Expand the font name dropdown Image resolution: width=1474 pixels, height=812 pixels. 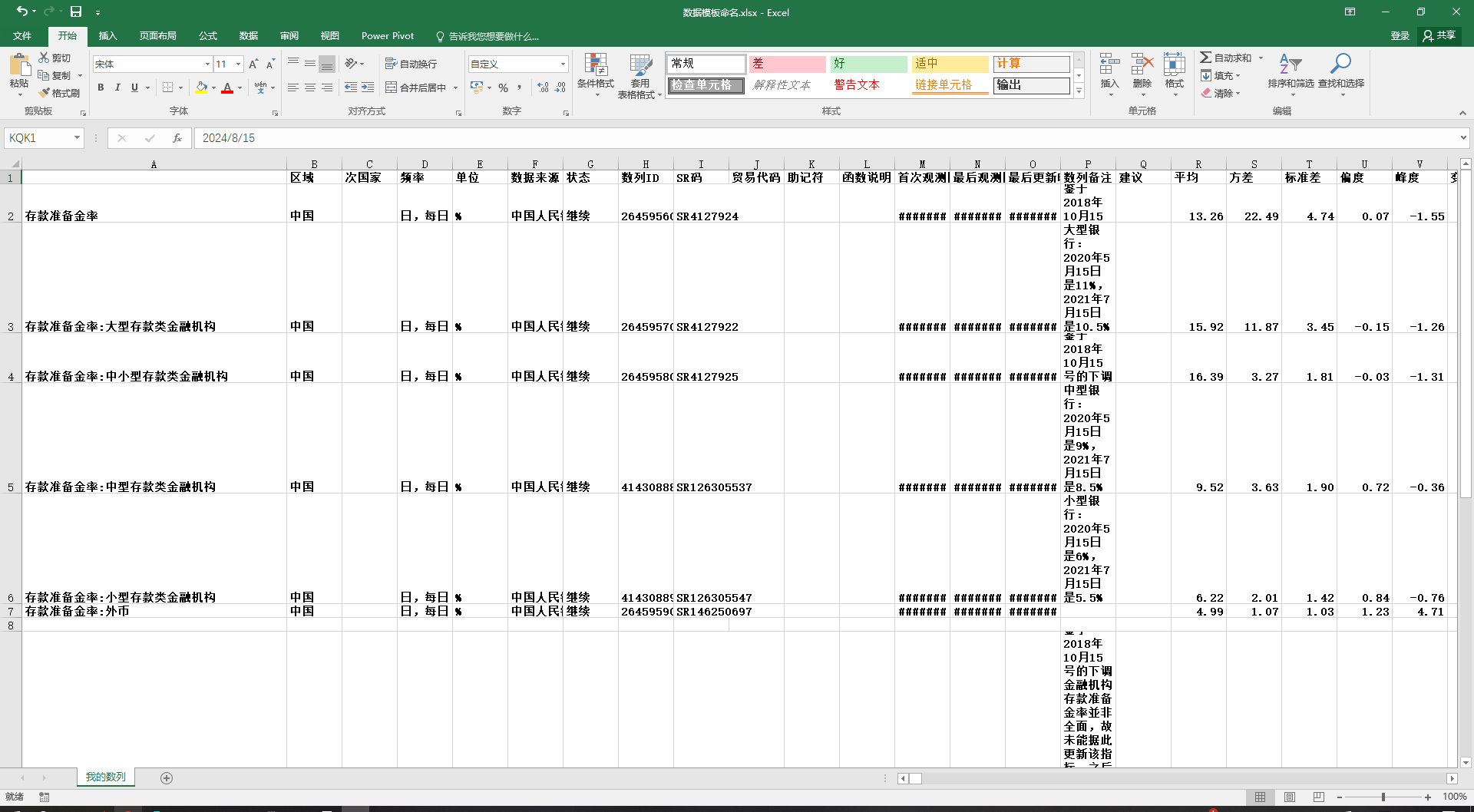207,64
